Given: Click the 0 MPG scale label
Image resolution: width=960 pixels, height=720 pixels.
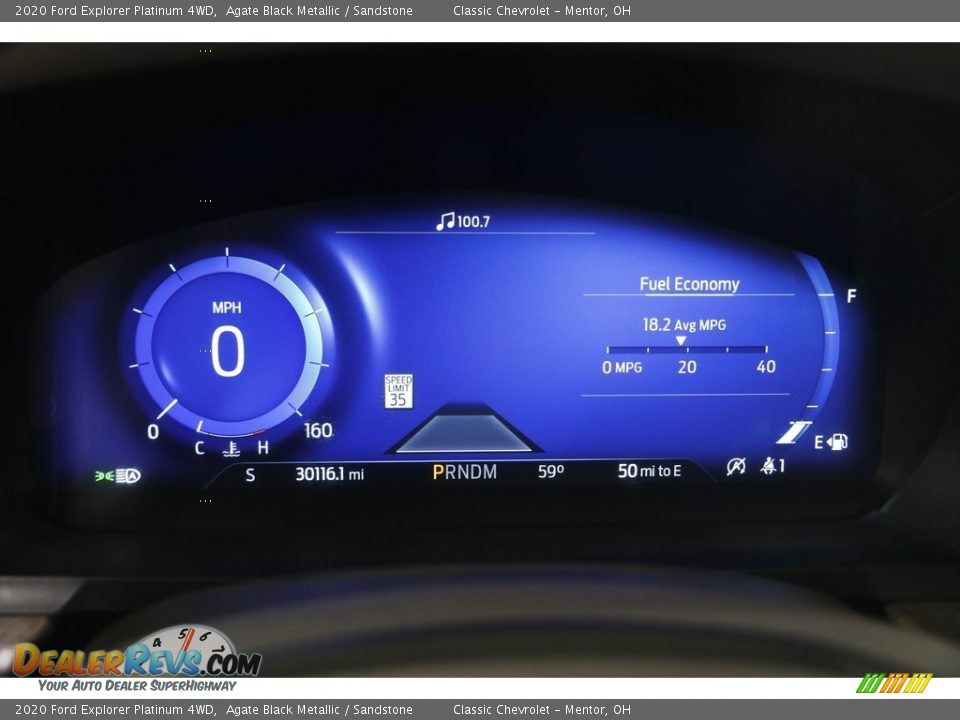Looking at the screenshot, I should 622,367.
